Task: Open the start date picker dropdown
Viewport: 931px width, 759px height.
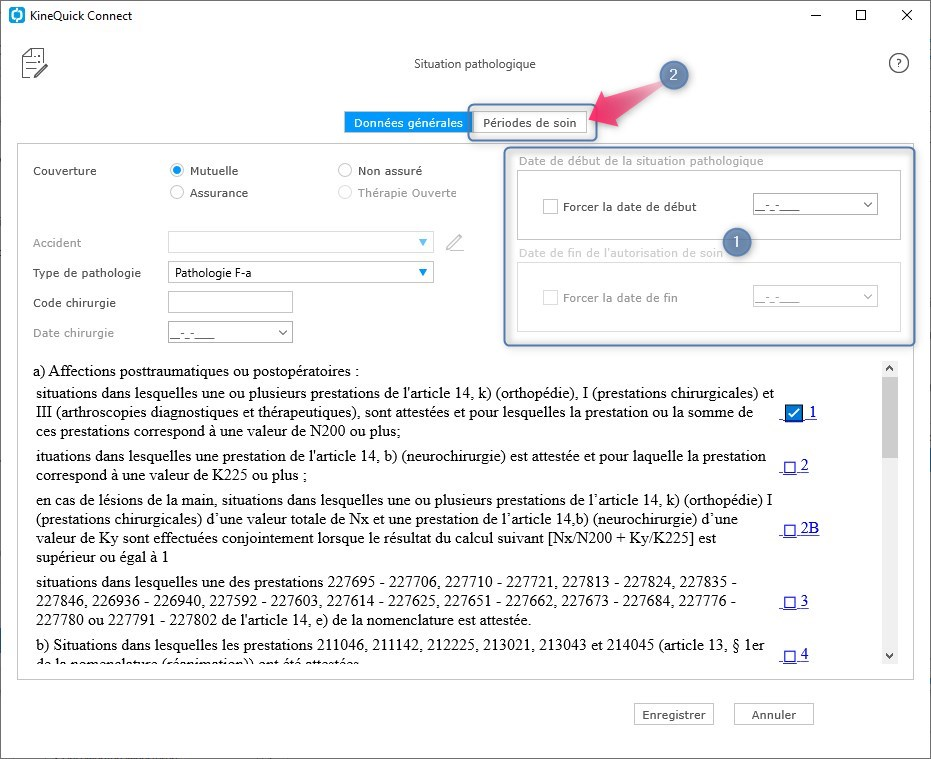Action: click(x=867, y=205)
